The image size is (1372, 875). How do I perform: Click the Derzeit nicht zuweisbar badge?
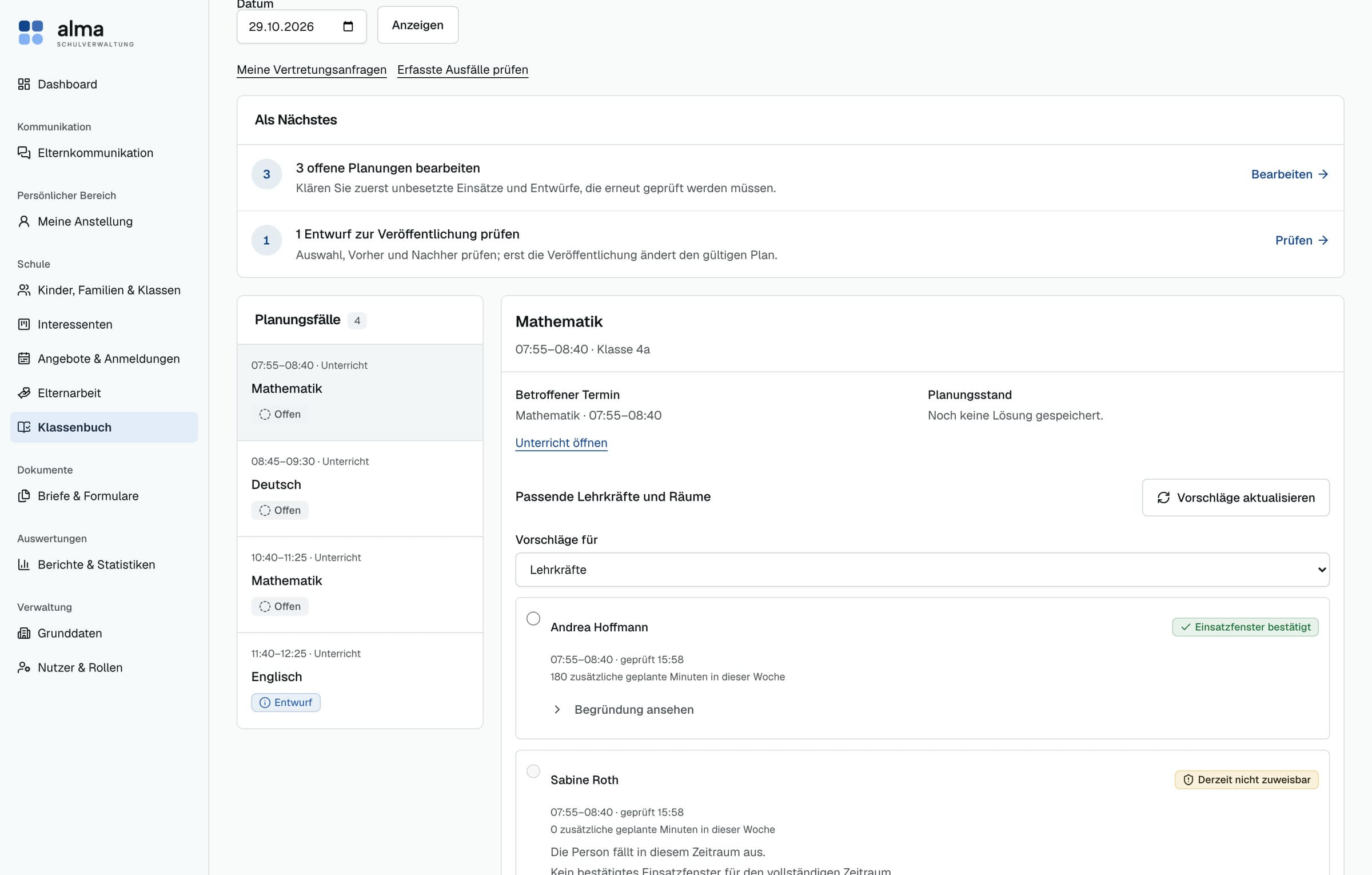[x=1247, y=780]
